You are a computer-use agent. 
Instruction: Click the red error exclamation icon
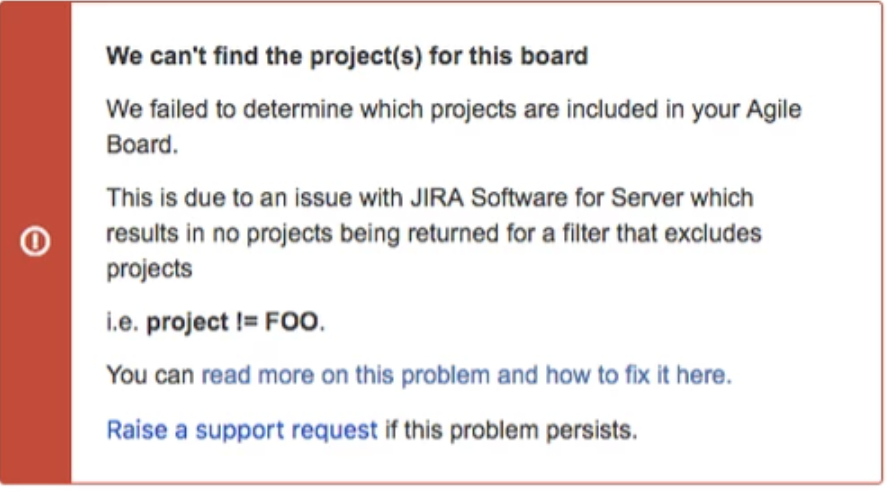point(35,242)
